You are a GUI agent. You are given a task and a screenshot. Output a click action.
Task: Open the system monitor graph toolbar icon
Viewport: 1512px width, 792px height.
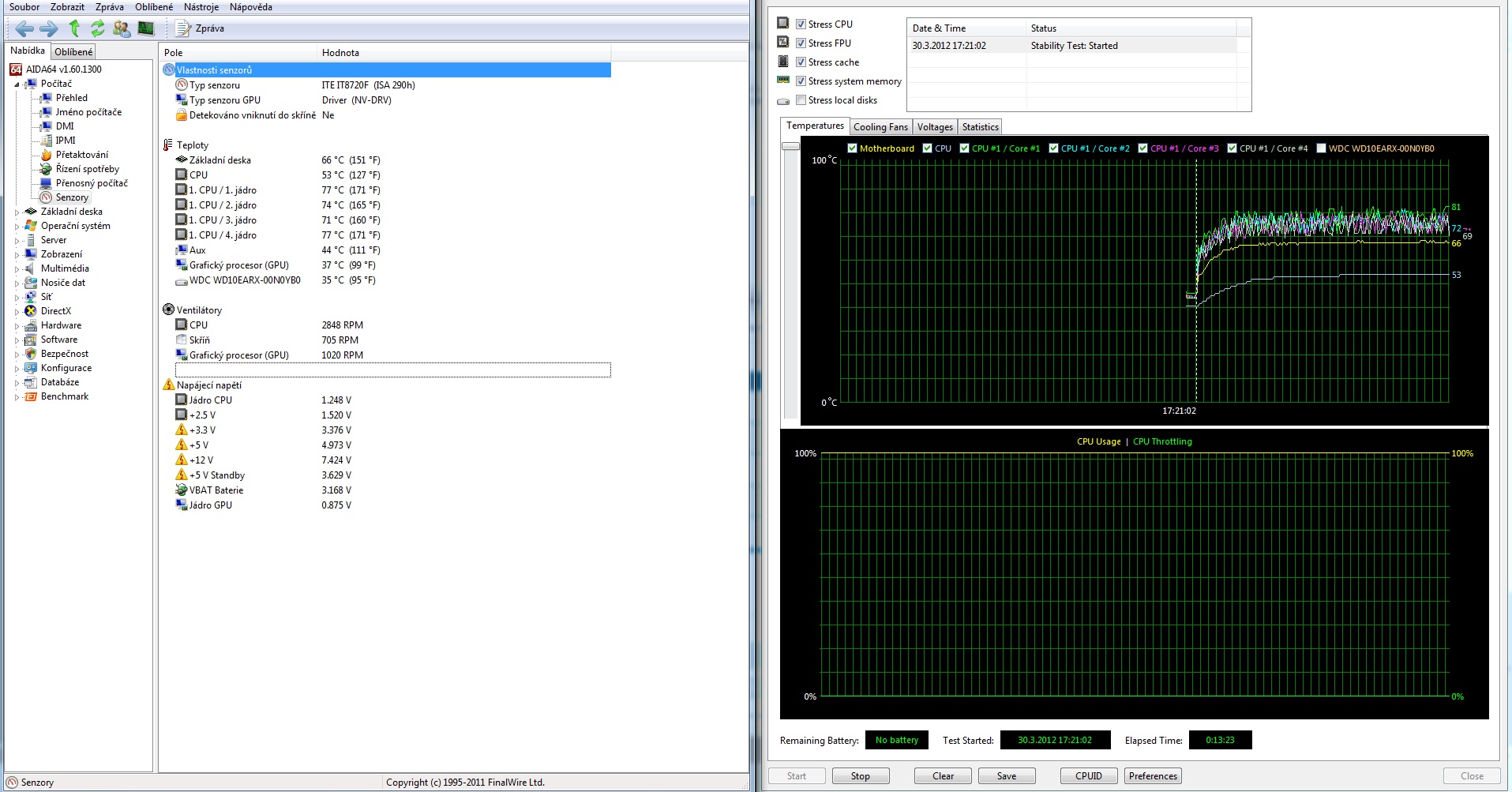(146, 29)
